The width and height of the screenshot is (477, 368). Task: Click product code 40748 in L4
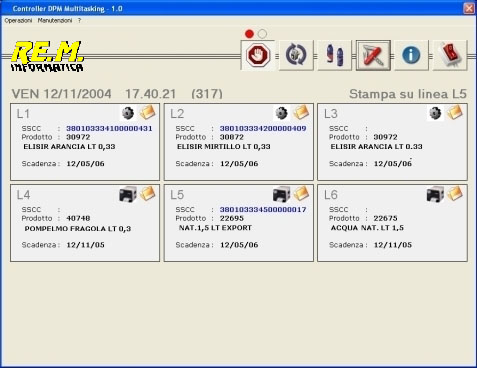coord(78,218)
